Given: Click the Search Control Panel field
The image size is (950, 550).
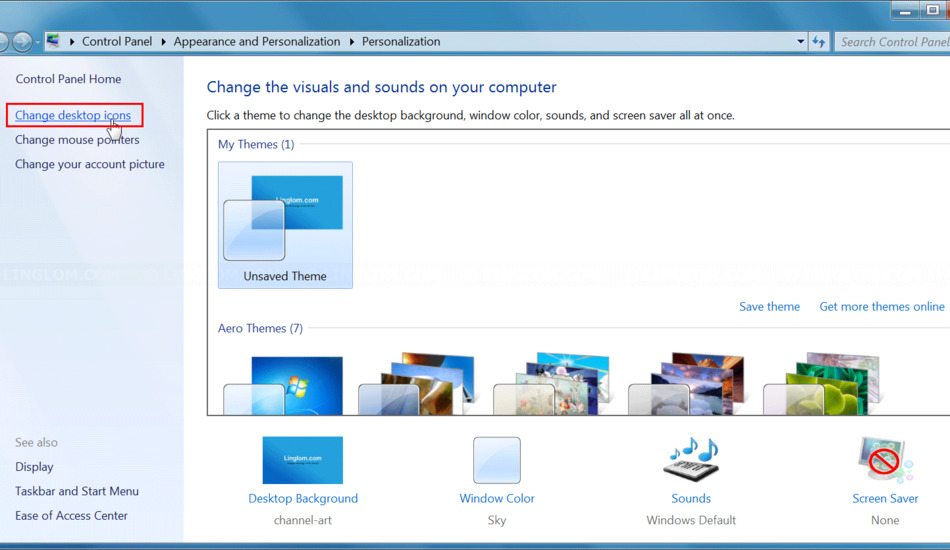Looking at the screenshot, I should [x=893, y=42].
